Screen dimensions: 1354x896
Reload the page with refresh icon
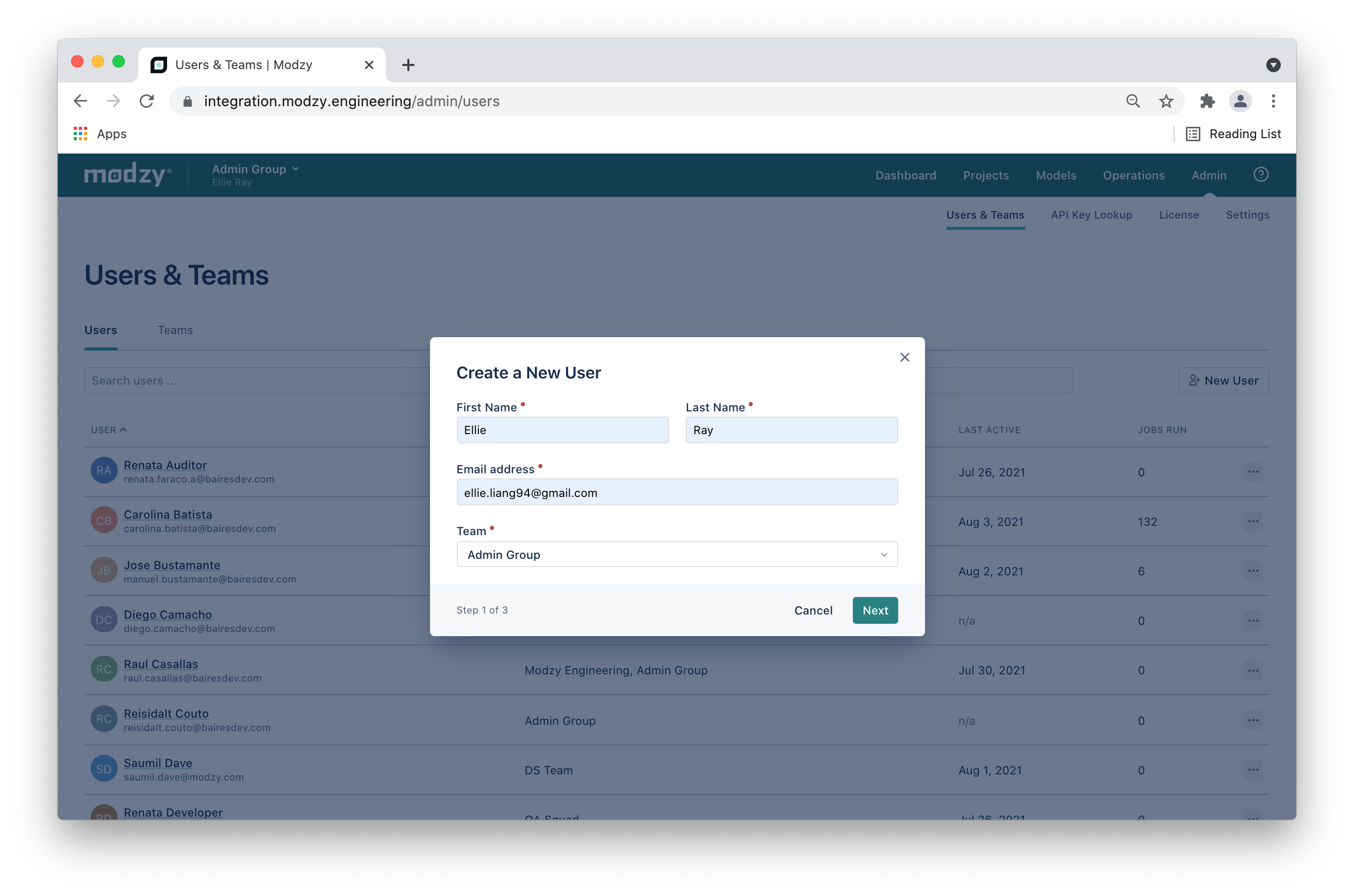(147, 101)
